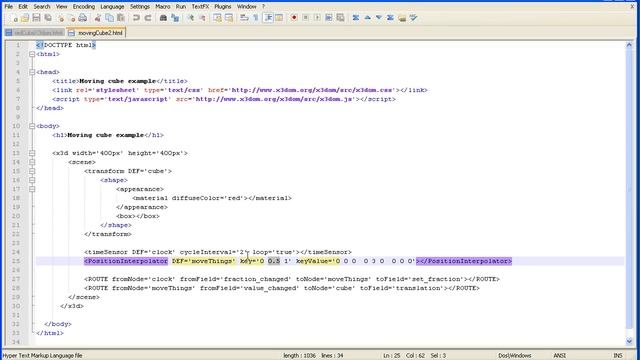This screenshot has height=360, width=640.
Task: Save the current file with floppy icon
Action: (x=37, y=18)
